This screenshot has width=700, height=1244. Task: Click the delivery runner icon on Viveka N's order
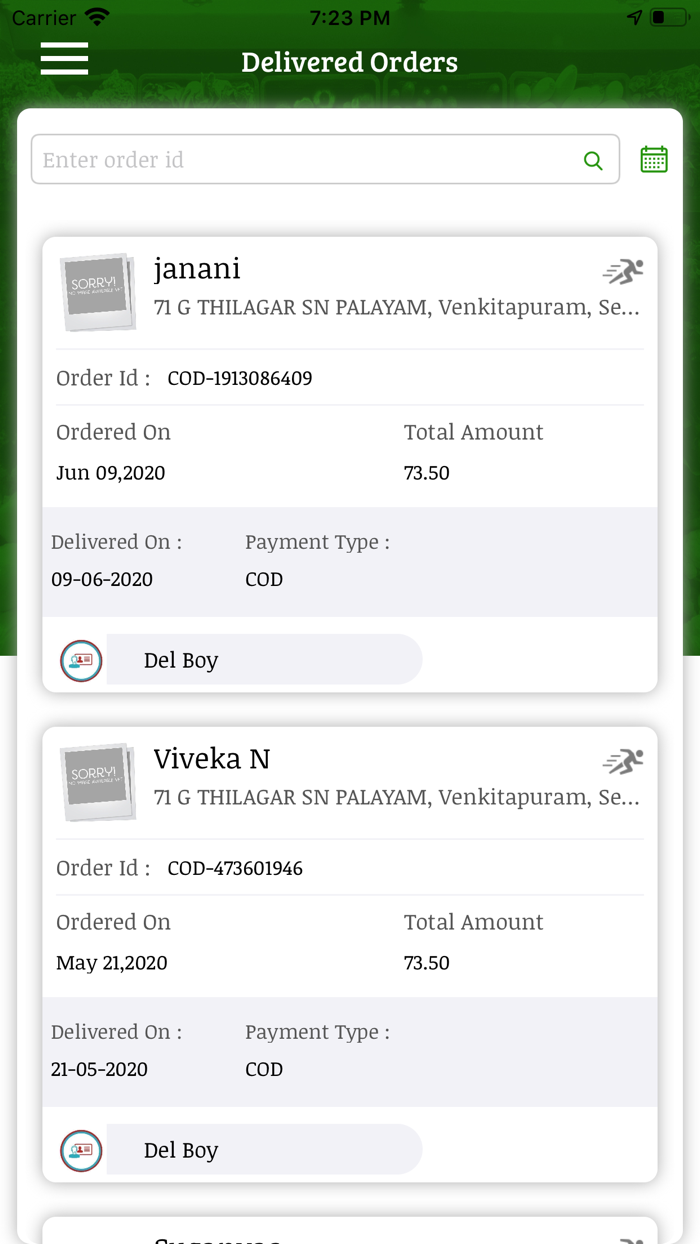(622, 760)
